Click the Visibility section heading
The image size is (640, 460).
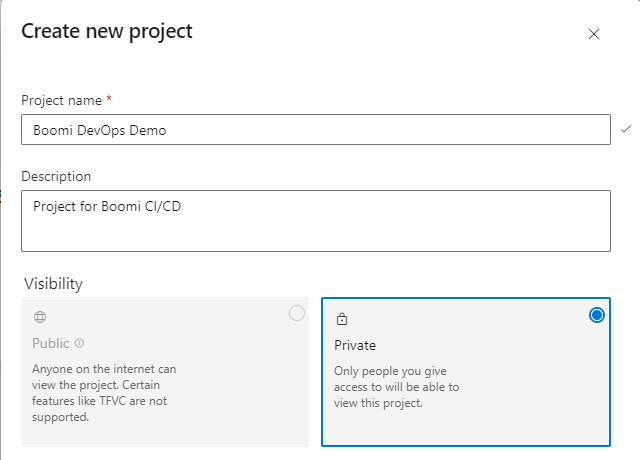pyautogui.click(x=53, y=284)
